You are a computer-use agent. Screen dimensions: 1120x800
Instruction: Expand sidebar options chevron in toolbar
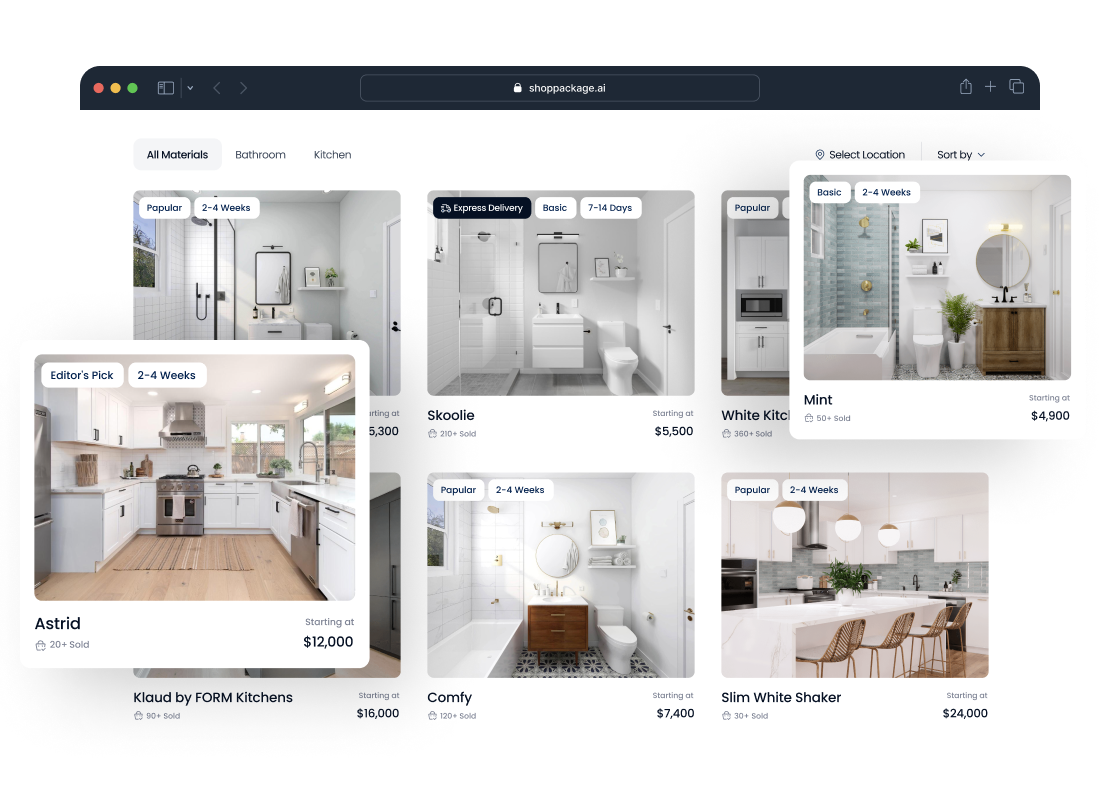pos(190,88)
